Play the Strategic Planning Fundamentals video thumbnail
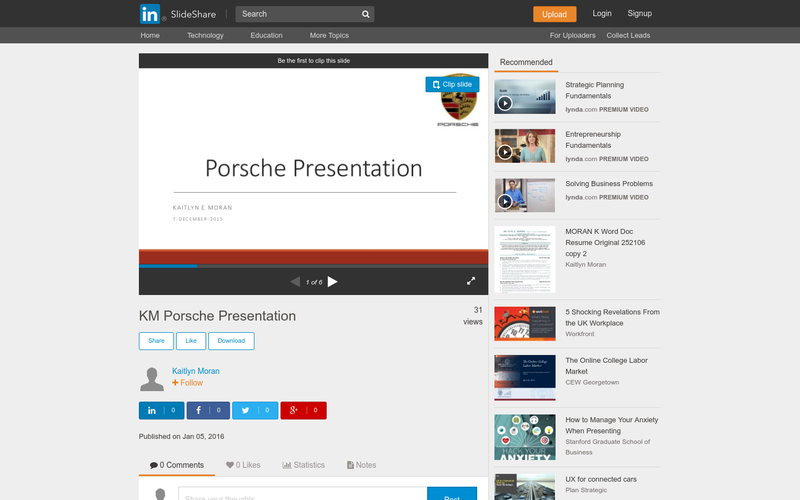Screen dimensions: 800x500 524,96
